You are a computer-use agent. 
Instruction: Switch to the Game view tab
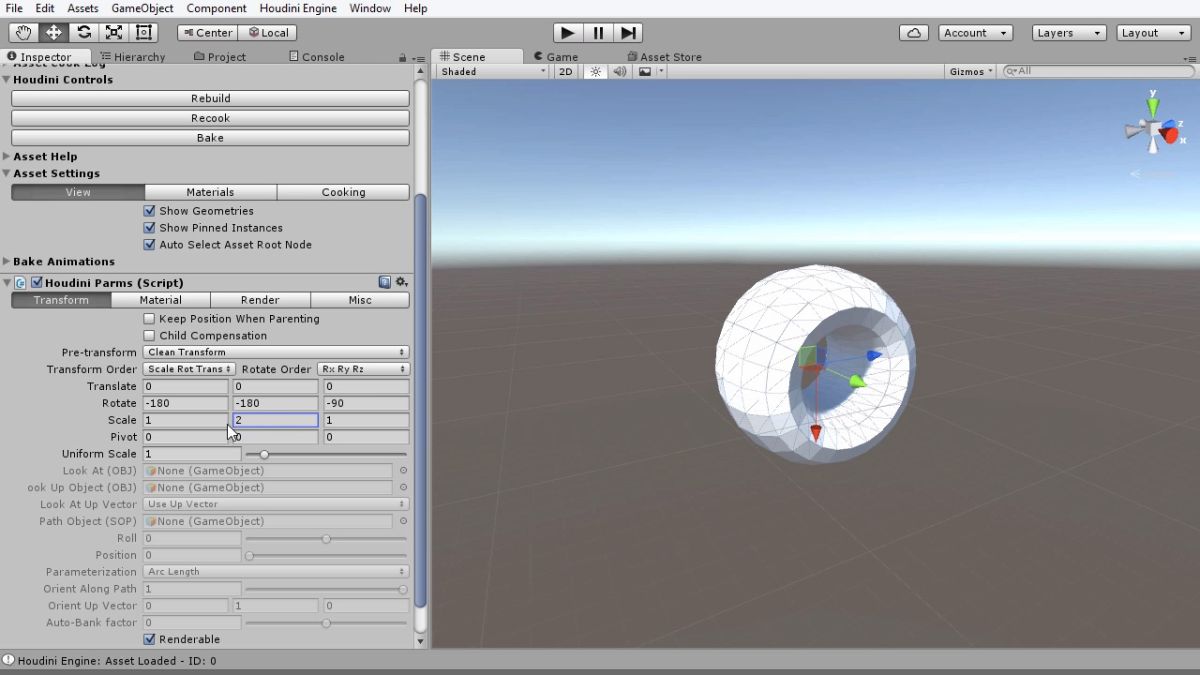[556, 57]
